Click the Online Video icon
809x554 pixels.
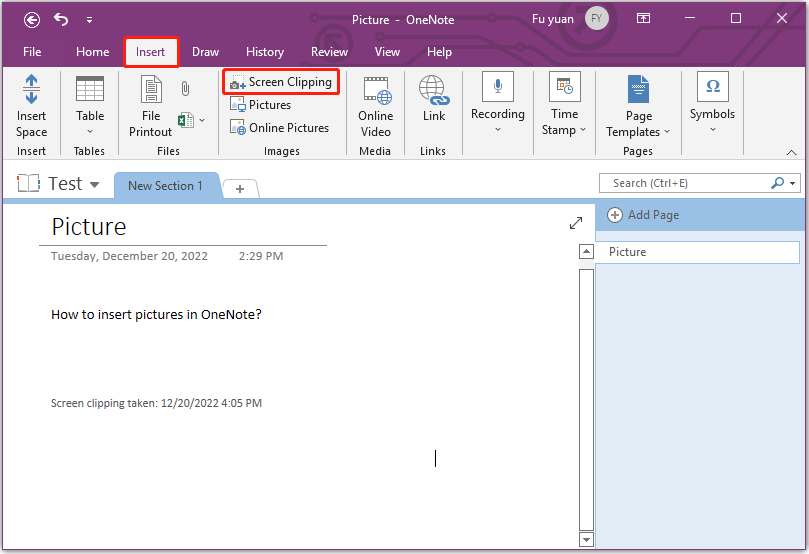click(x=378, y=90)
